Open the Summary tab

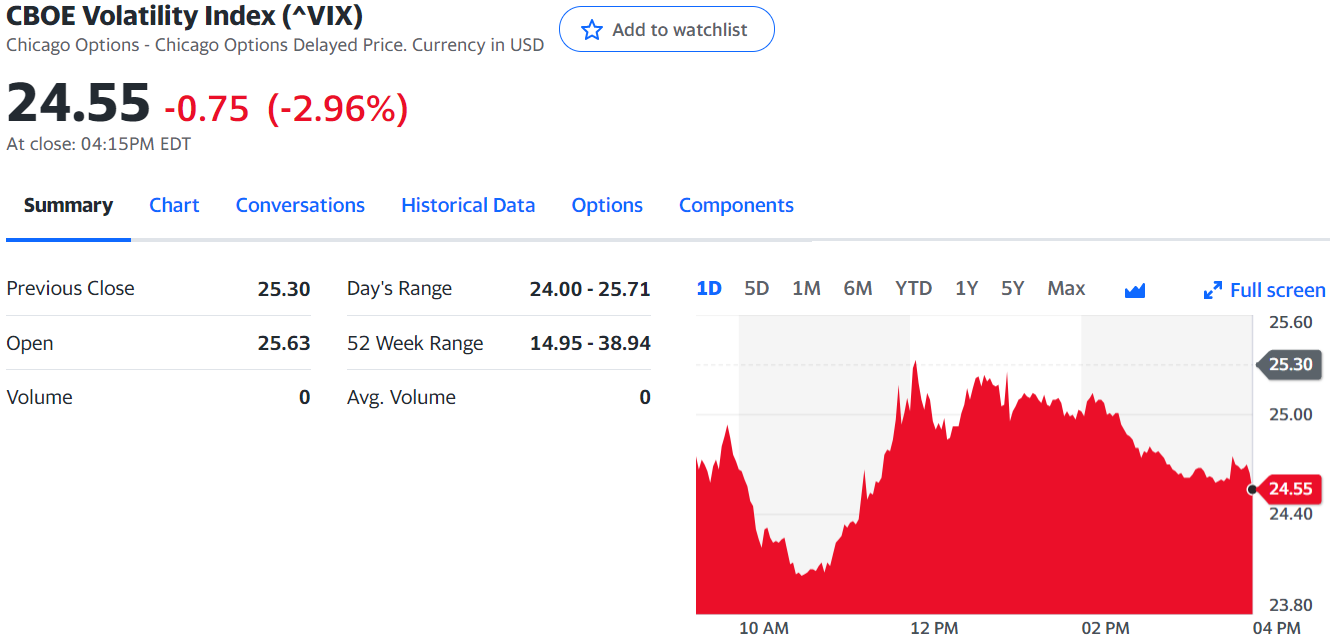(68, 205)
